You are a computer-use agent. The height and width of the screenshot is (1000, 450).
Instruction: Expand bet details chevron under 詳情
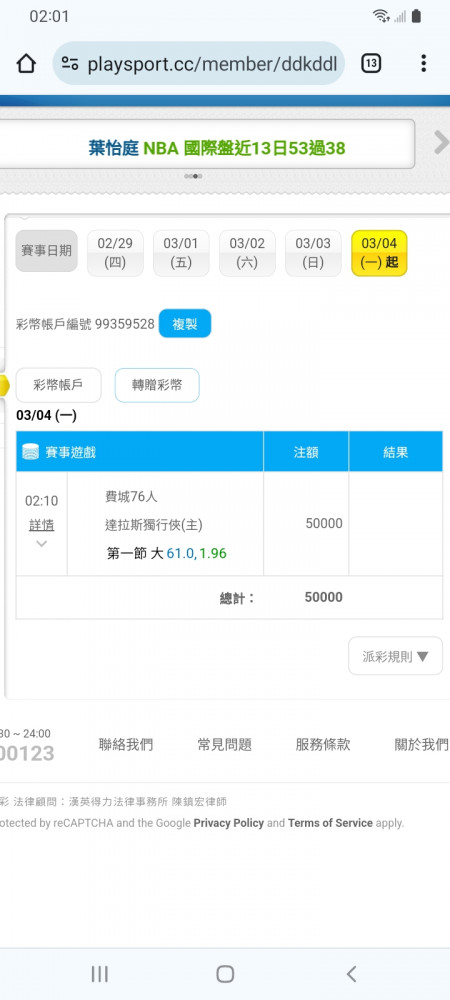[x=41, y=543]
